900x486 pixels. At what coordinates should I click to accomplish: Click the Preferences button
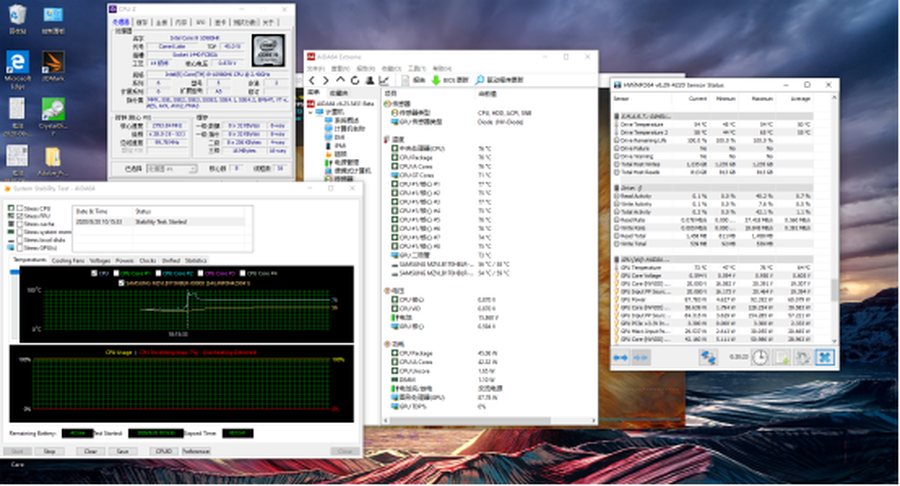coord(196,451)
